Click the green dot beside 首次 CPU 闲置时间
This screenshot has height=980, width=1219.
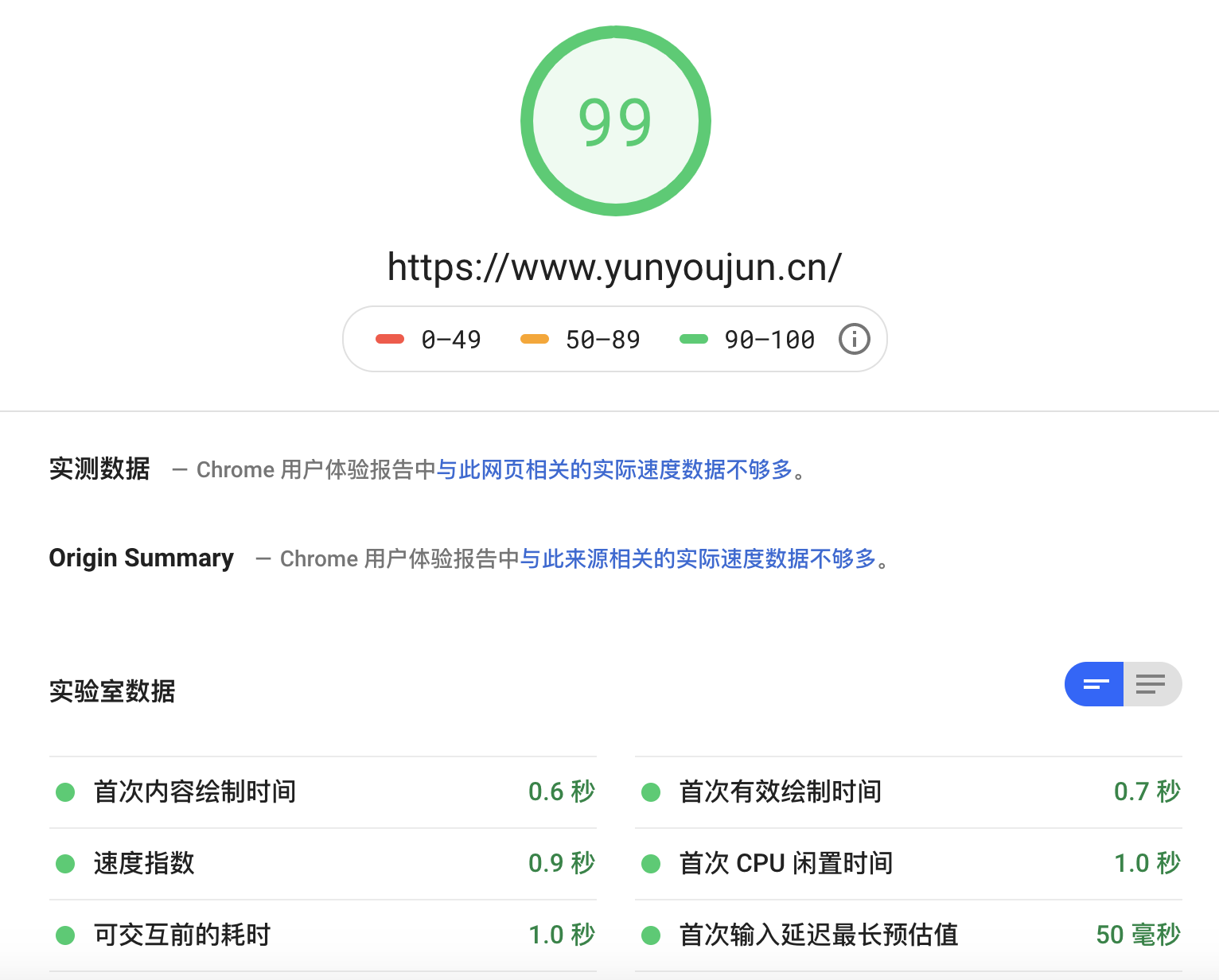pyautogui.click(x=651, y=864)
